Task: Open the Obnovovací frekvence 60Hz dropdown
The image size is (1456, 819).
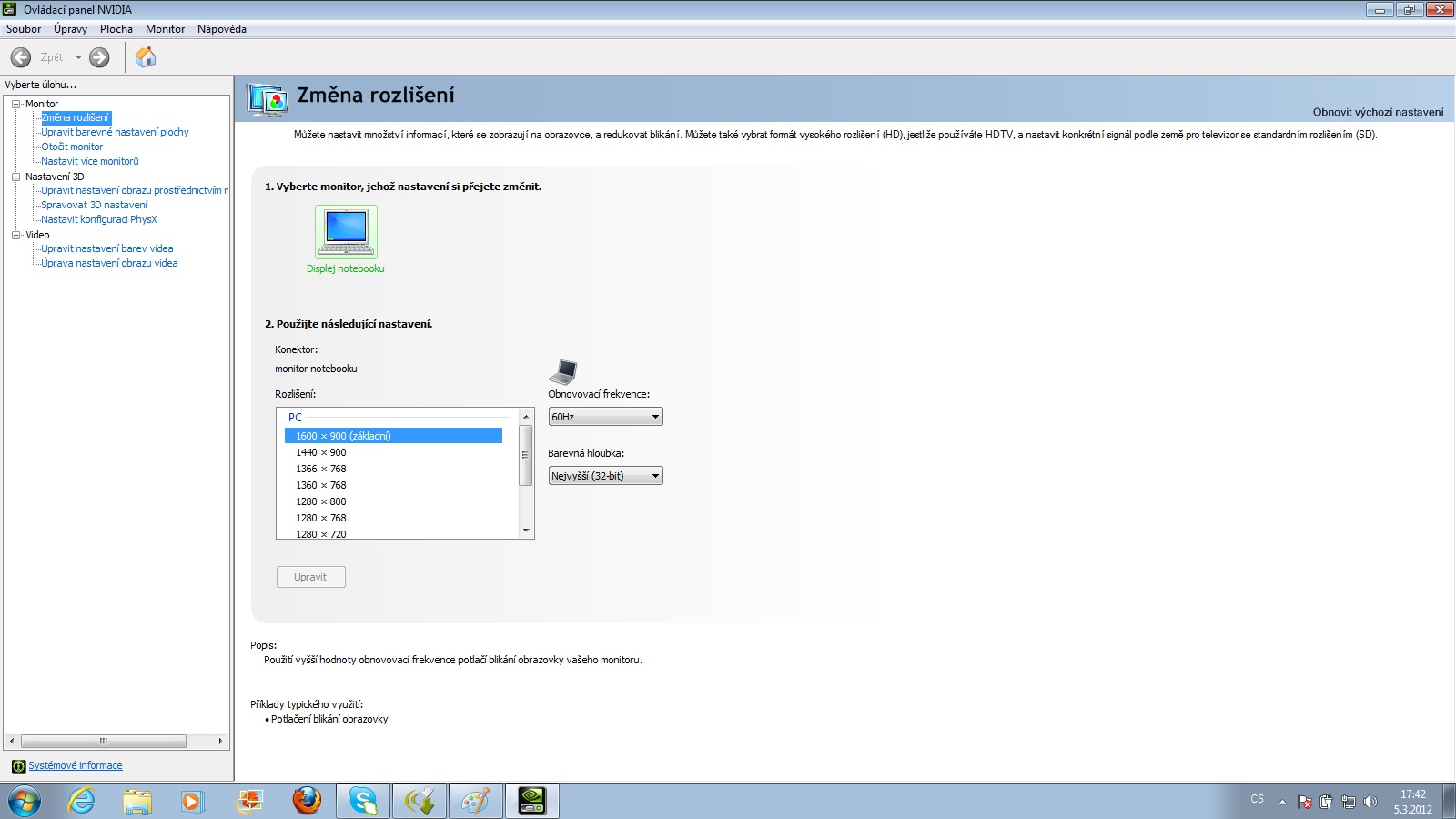Action: click(x=605, y=417)
